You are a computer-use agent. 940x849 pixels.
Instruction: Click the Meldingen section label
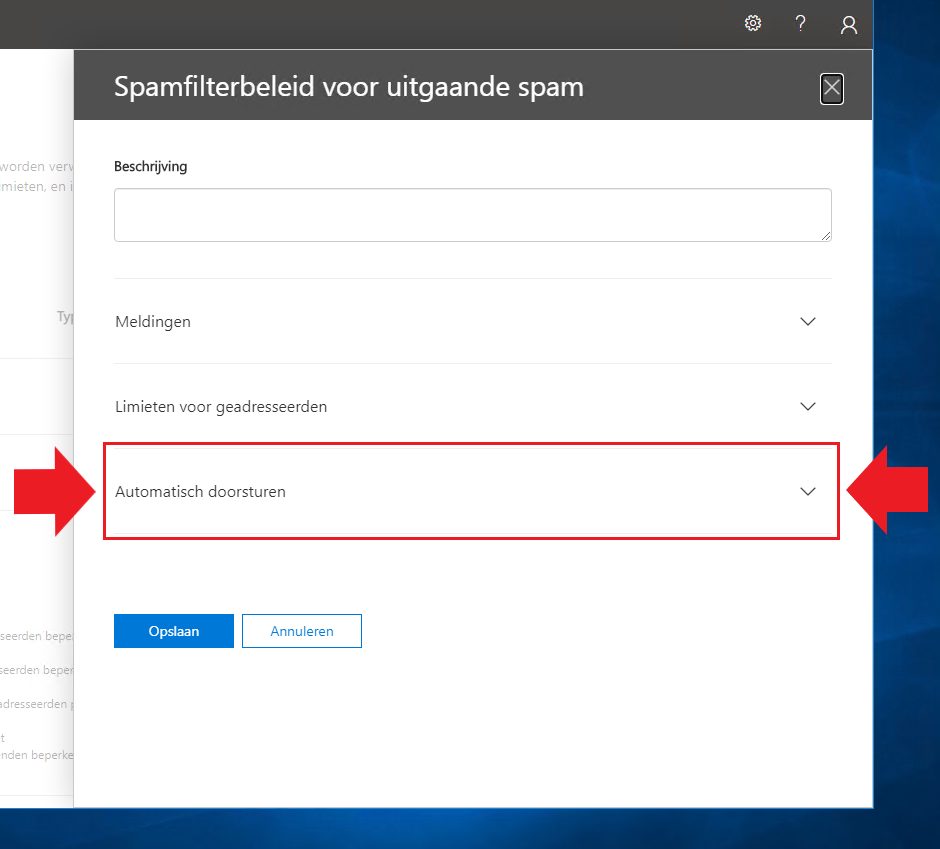click(x=153, y=322)
